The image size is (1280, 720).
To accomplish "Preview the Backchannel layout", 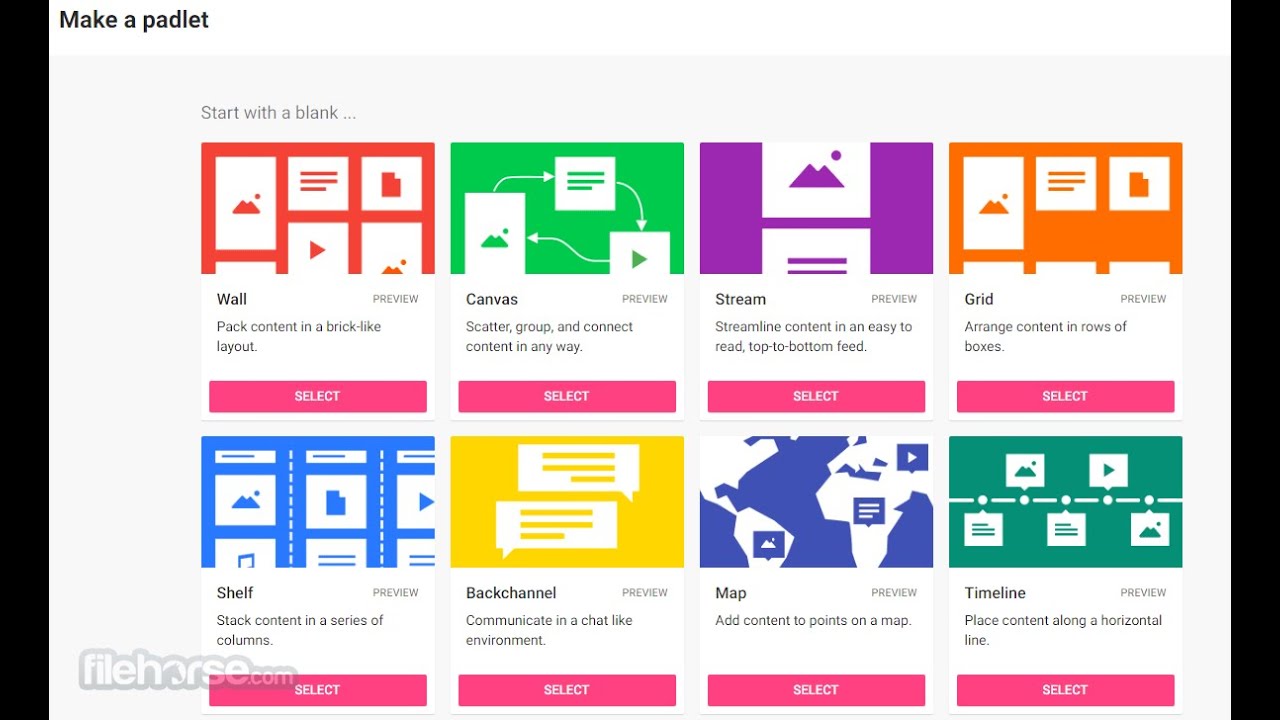I will coord(645,593).
